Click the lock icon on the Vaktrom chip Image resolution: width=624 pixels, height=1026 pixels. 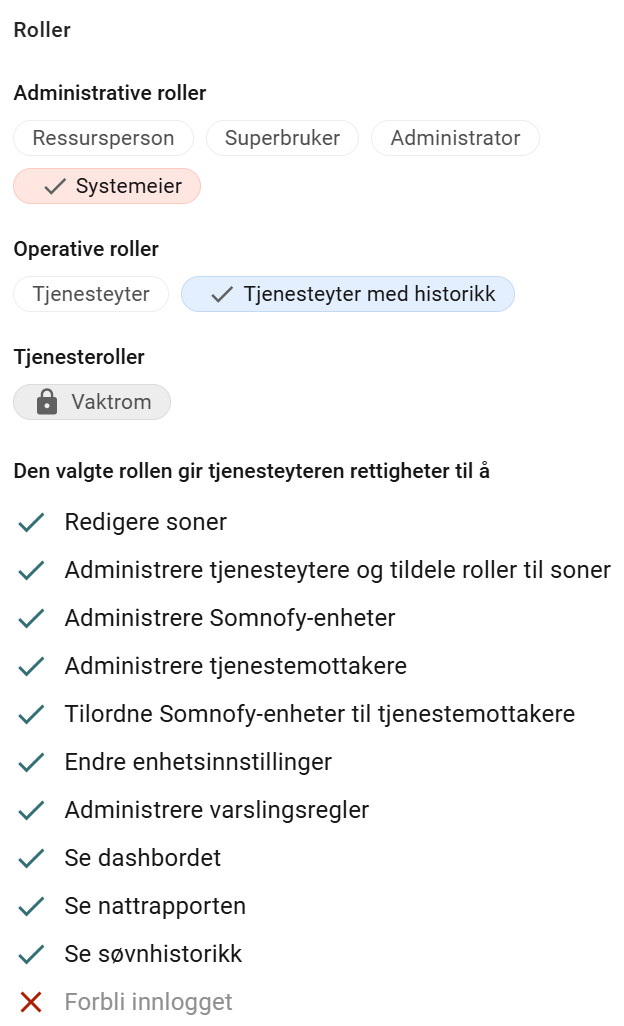[46, 402]
